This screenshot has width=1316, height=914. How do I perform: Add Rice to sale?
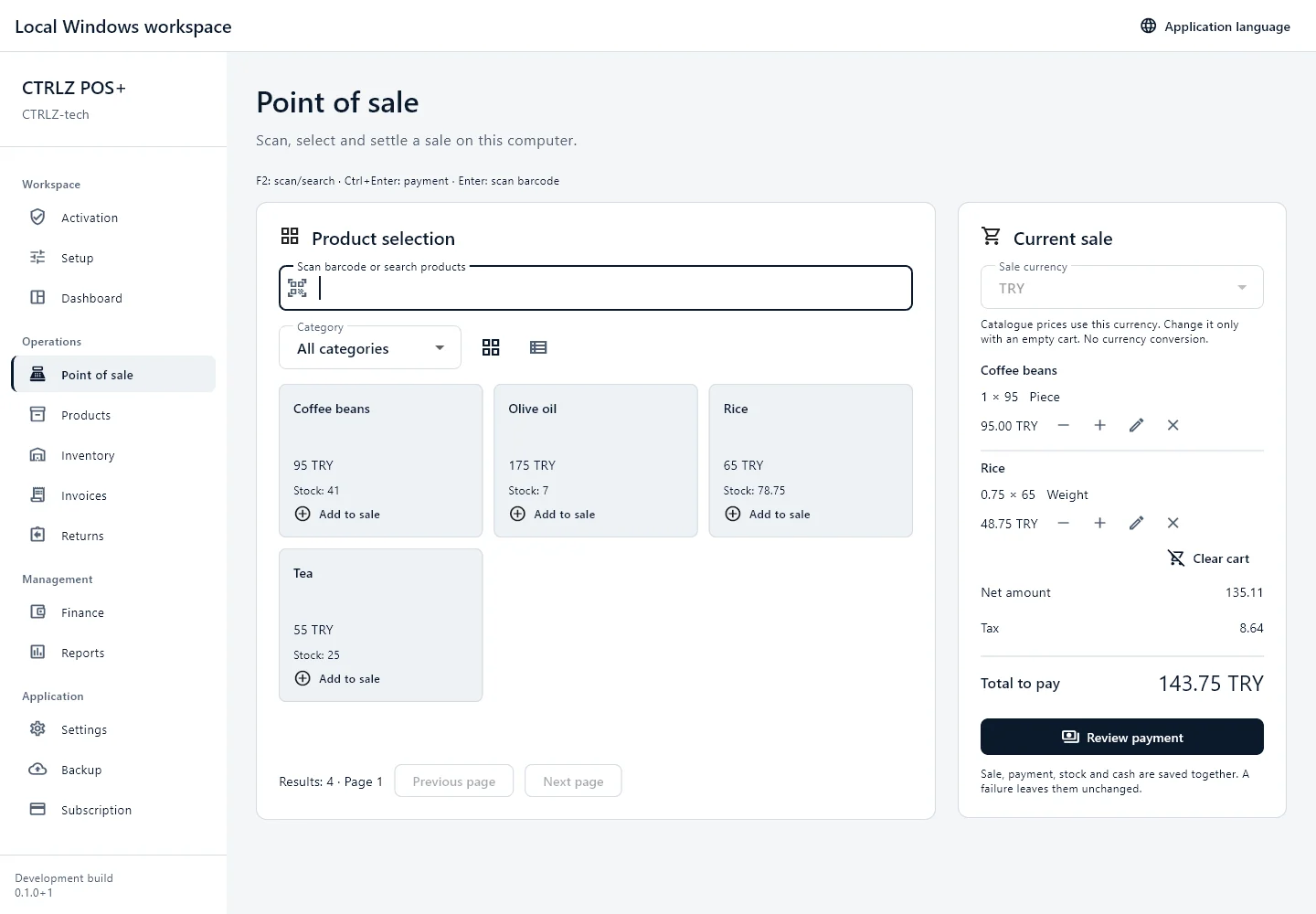(768, 514)
